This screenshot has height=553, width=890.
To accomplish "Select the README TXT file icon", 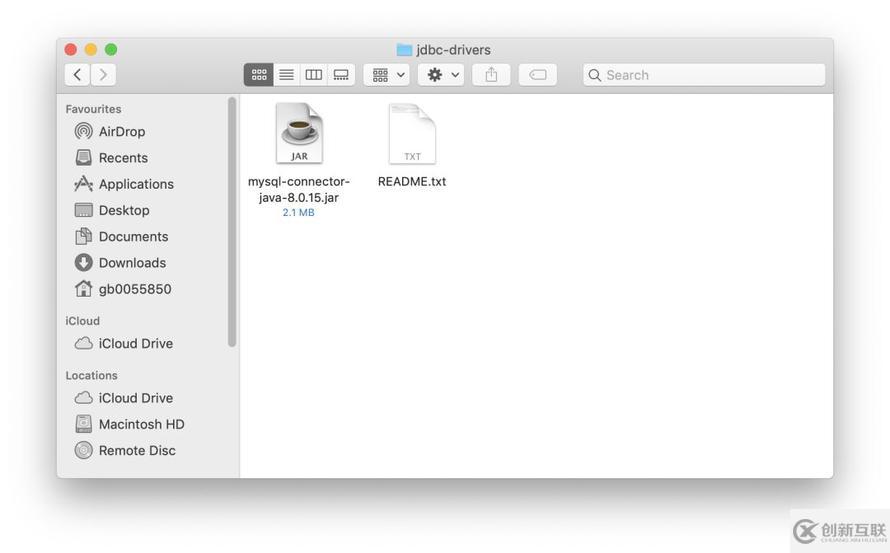I will point(412,133).
